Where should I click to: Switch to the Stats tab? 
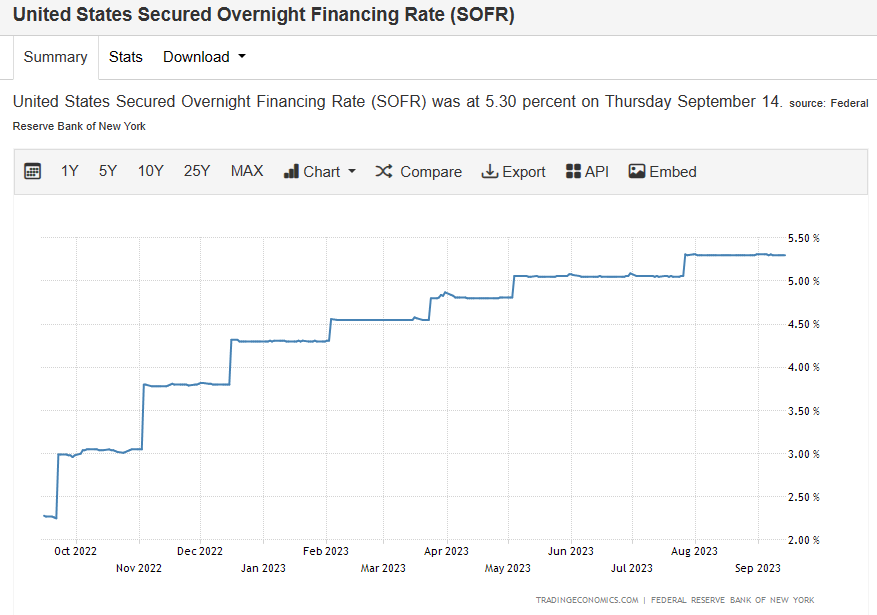tap(125, 57)
